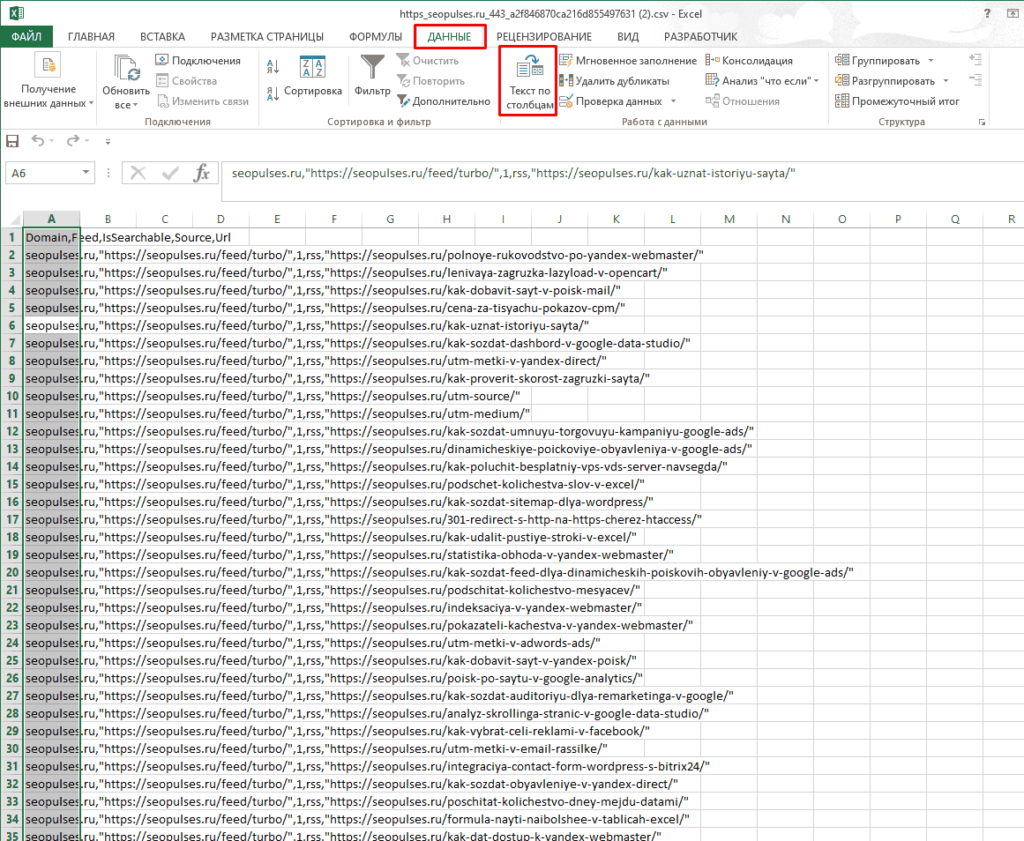
Task: Click the Insert Function fx icon
Action: tap(202, 173)
